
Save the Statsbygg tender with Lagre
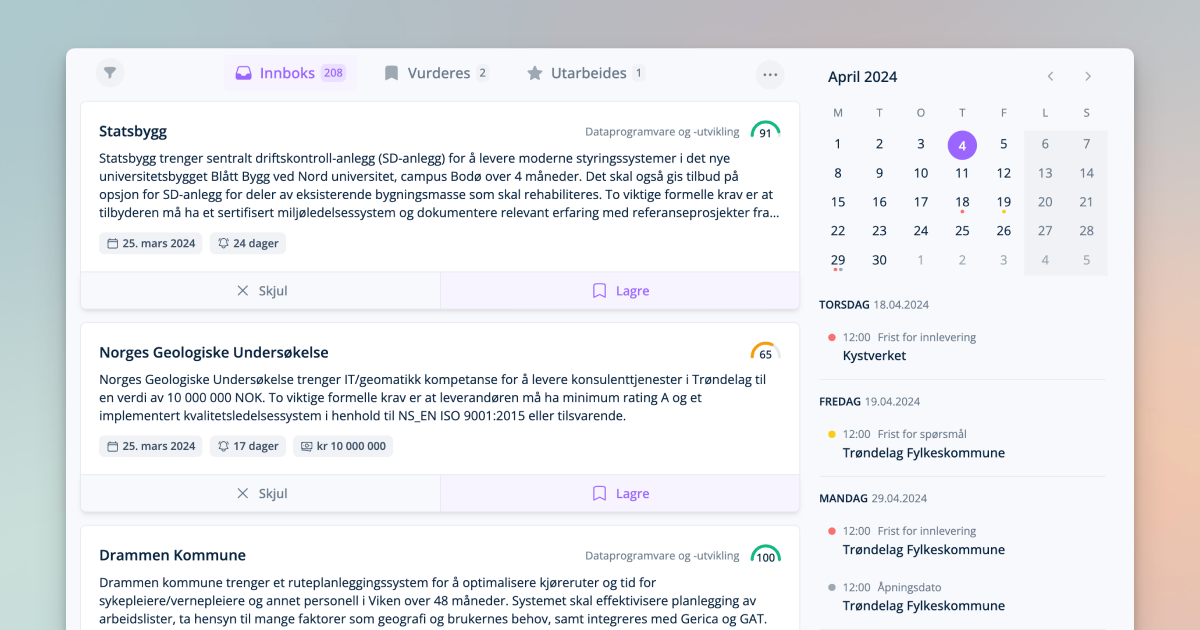pos(620,290)
